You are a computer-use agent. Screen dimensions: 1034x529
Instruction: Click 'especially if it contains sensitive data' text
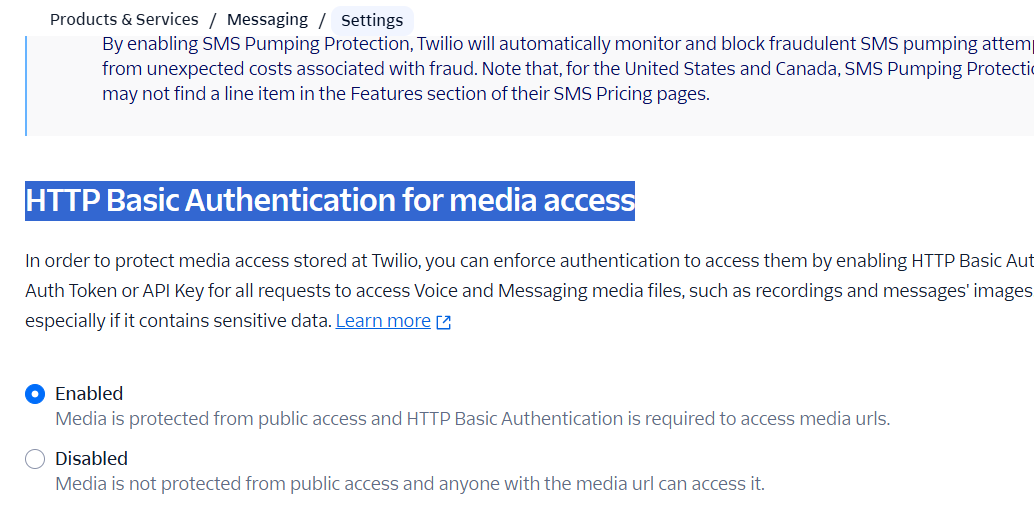[x=178, y=321]
